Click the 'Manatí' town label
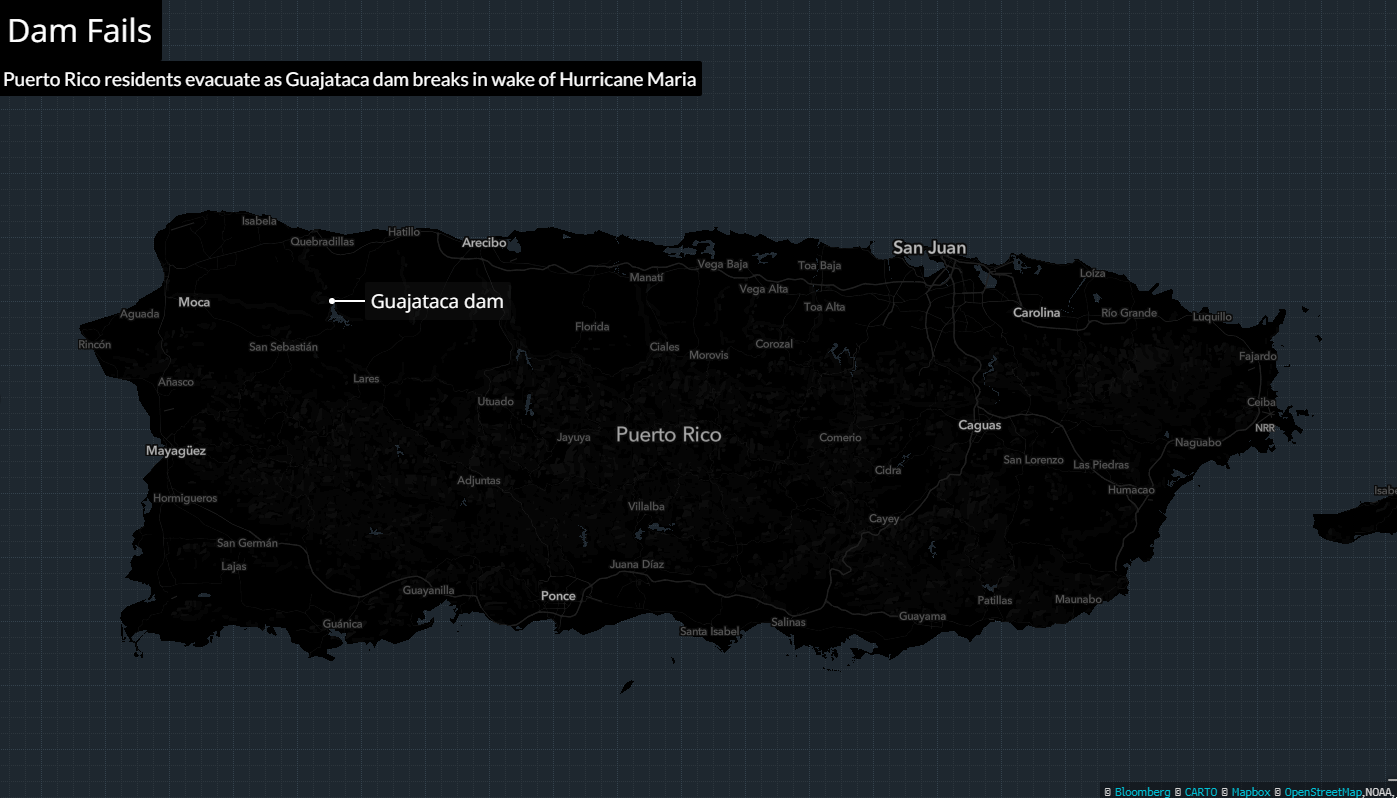Screen dimensions: 1397x798 point(646,277)
